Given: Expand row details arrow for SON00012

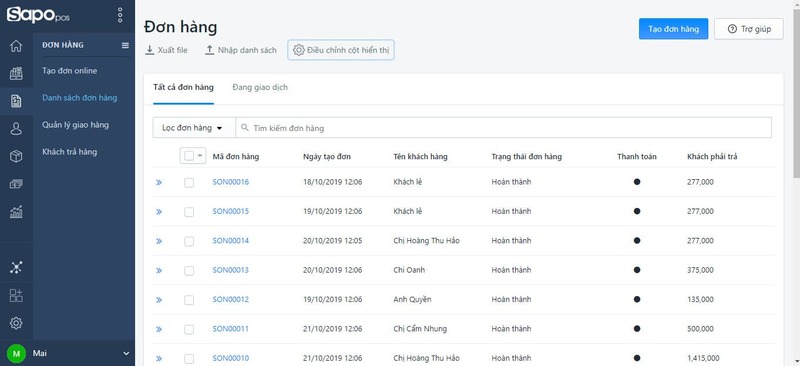Looking at the screenshot, I should 159,300.
